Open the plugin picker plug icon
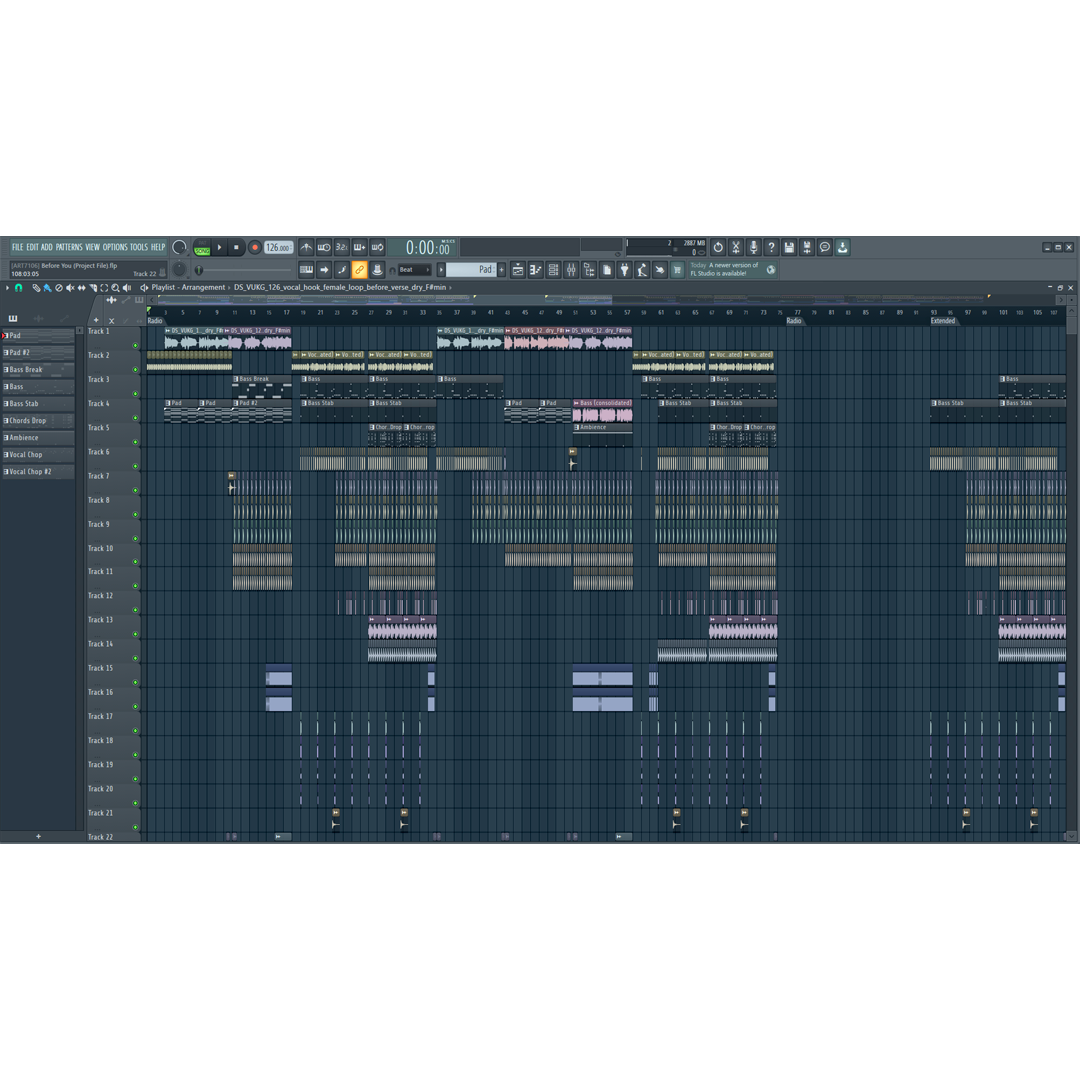This screenshot has width=1080, height=1080. pyautogui.click(x=625, y=269)
